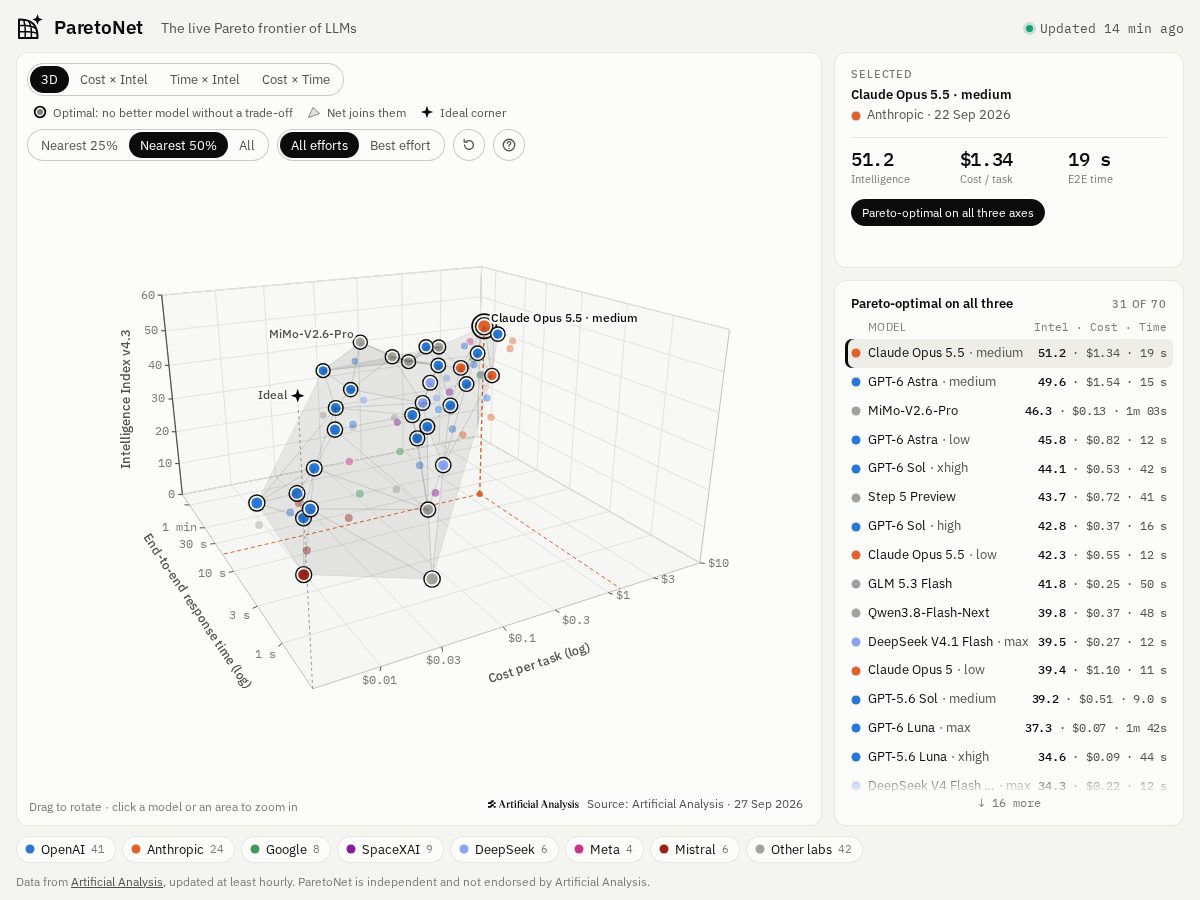The height and width of the screenshot is (900, 1200).
Task: Click the MiMo-V2.6-Pro point in the chart
Action: pos(360,342)
